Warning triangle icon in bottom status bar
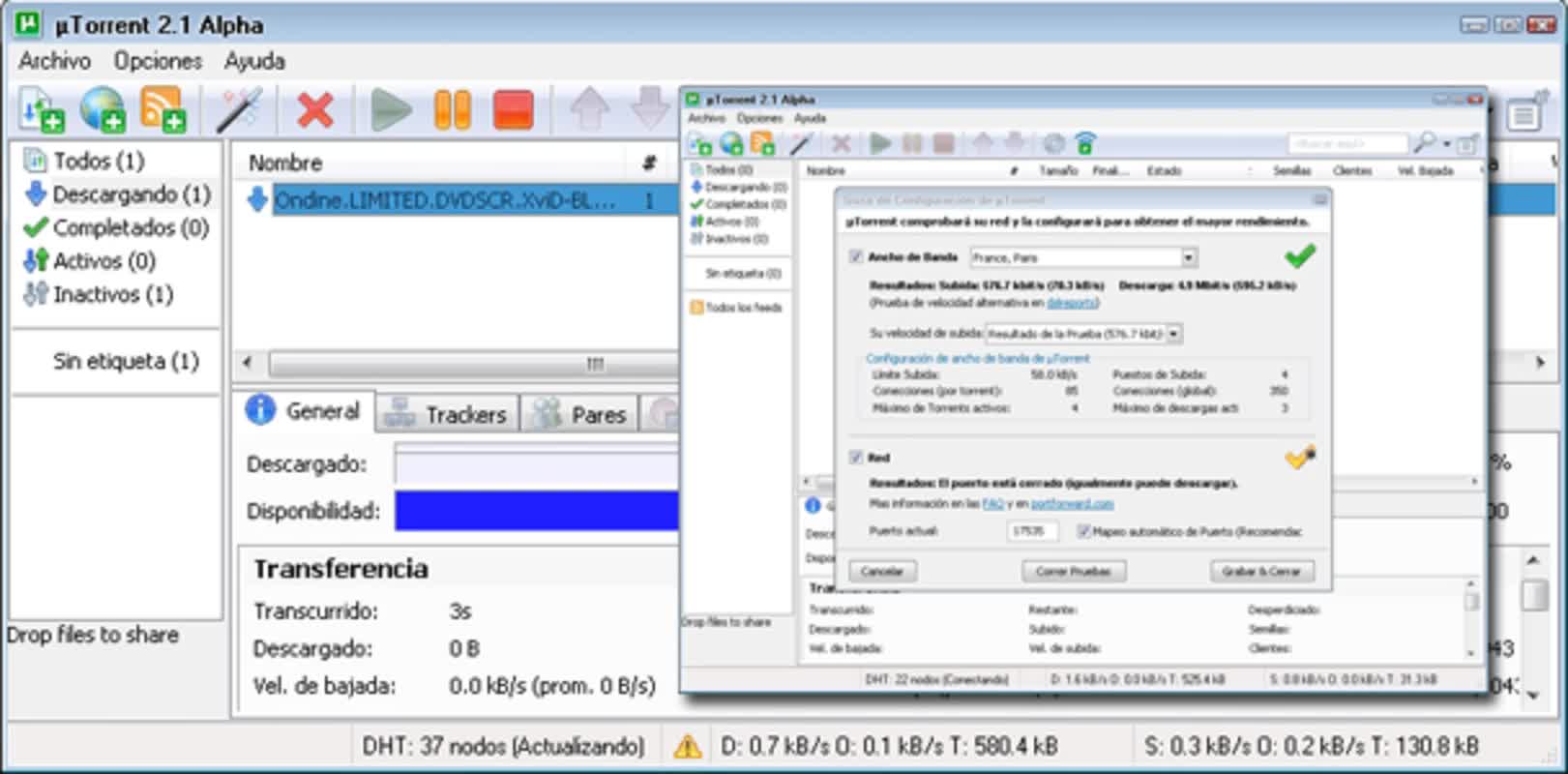1568x774 pixels. pos(687,746)
